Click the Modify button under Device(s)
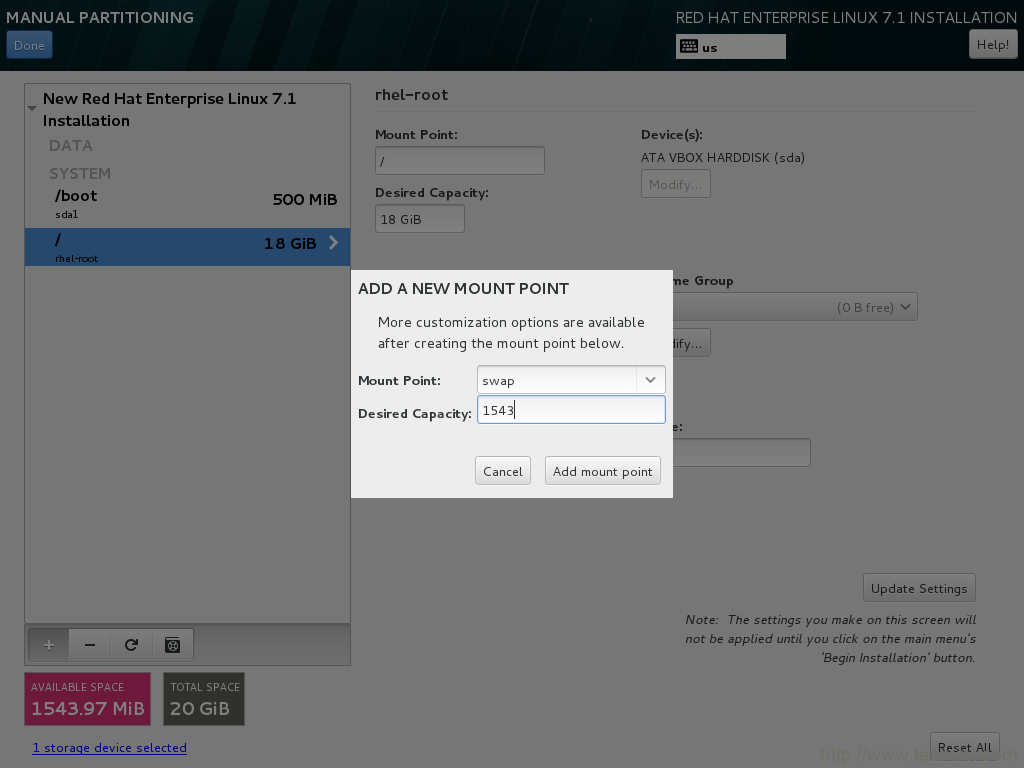 pyautogui.click(x=675, y=184)
